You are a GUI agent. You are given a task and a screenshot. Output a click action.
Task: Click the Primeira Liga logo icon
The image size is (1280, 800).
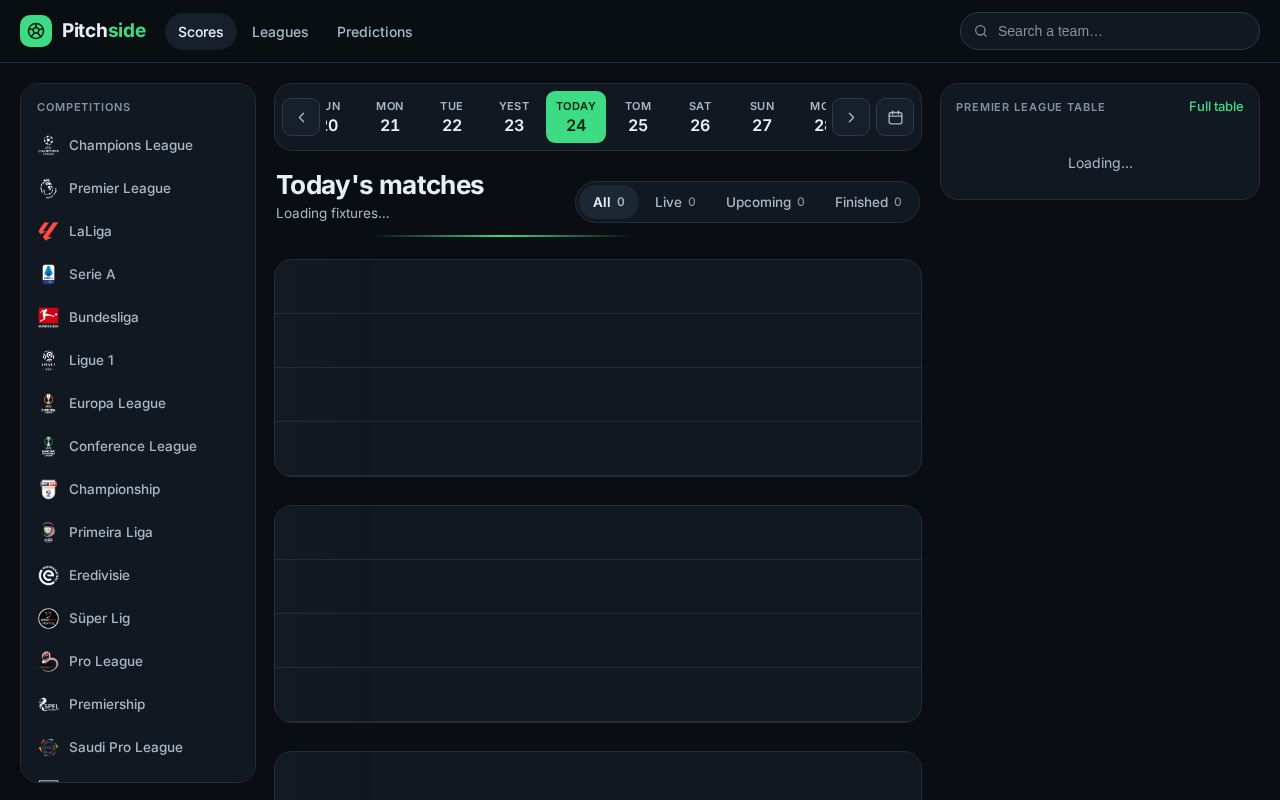coord(48,532)
